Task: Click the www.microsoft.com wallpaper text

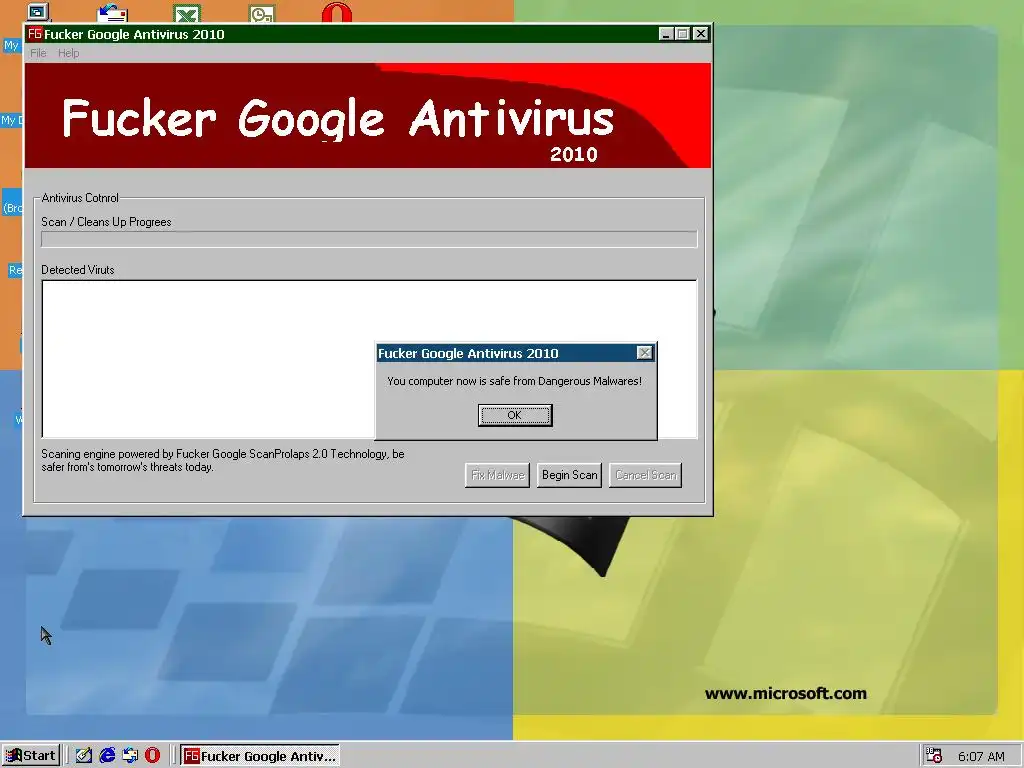Action: tap(786, 693)
